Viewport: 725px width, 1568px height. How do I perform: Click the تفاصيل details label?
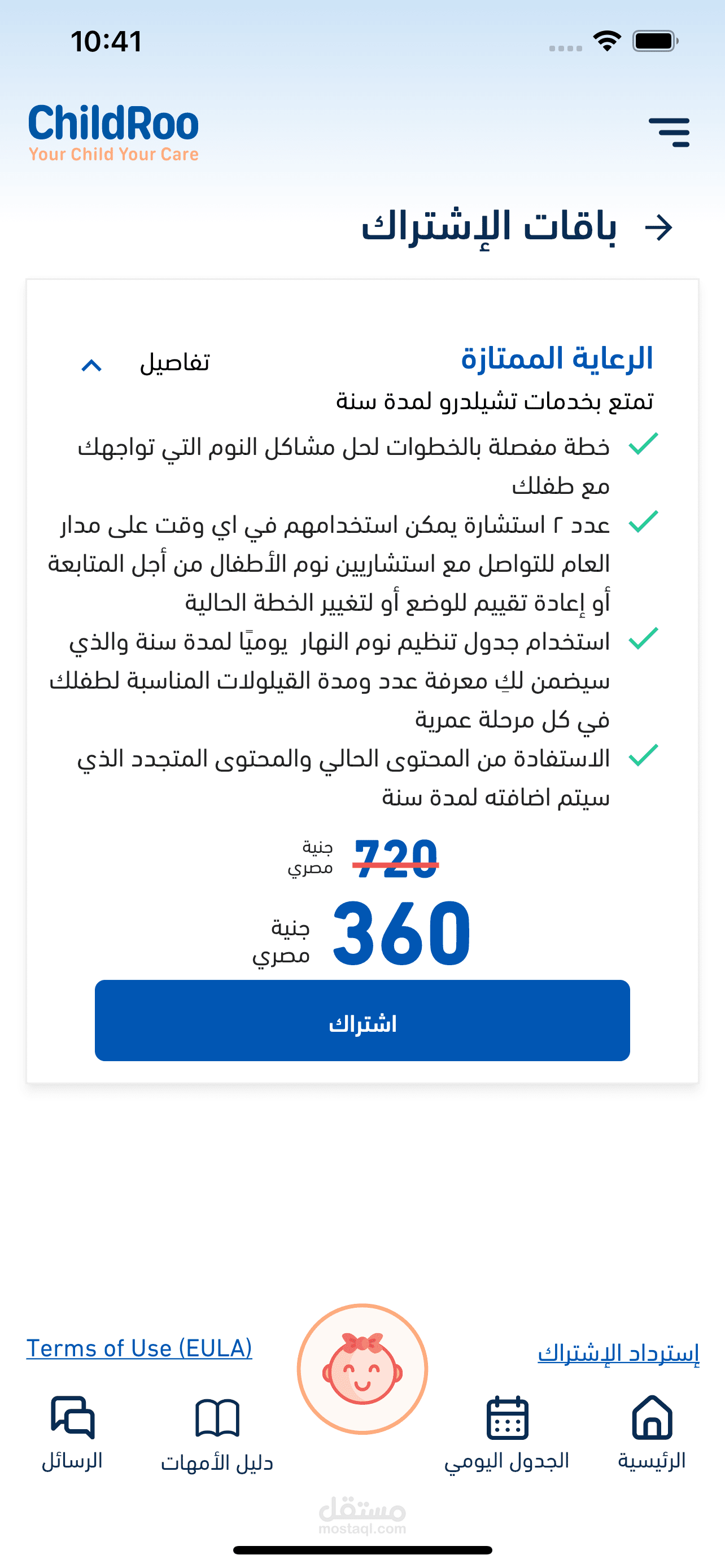point(174,363)
